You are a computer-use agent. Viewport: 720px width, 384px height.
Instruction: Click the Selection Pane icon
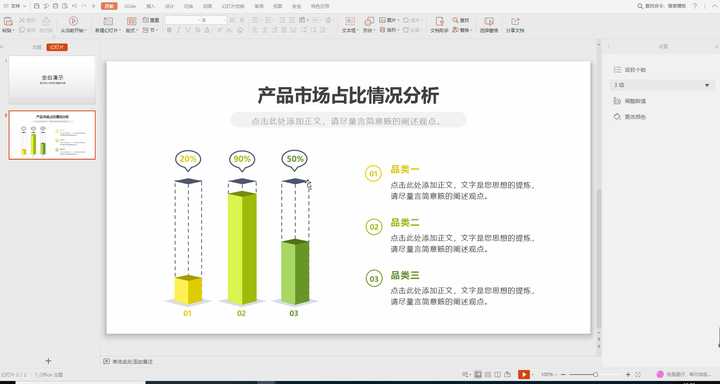[x=489, y=21]
